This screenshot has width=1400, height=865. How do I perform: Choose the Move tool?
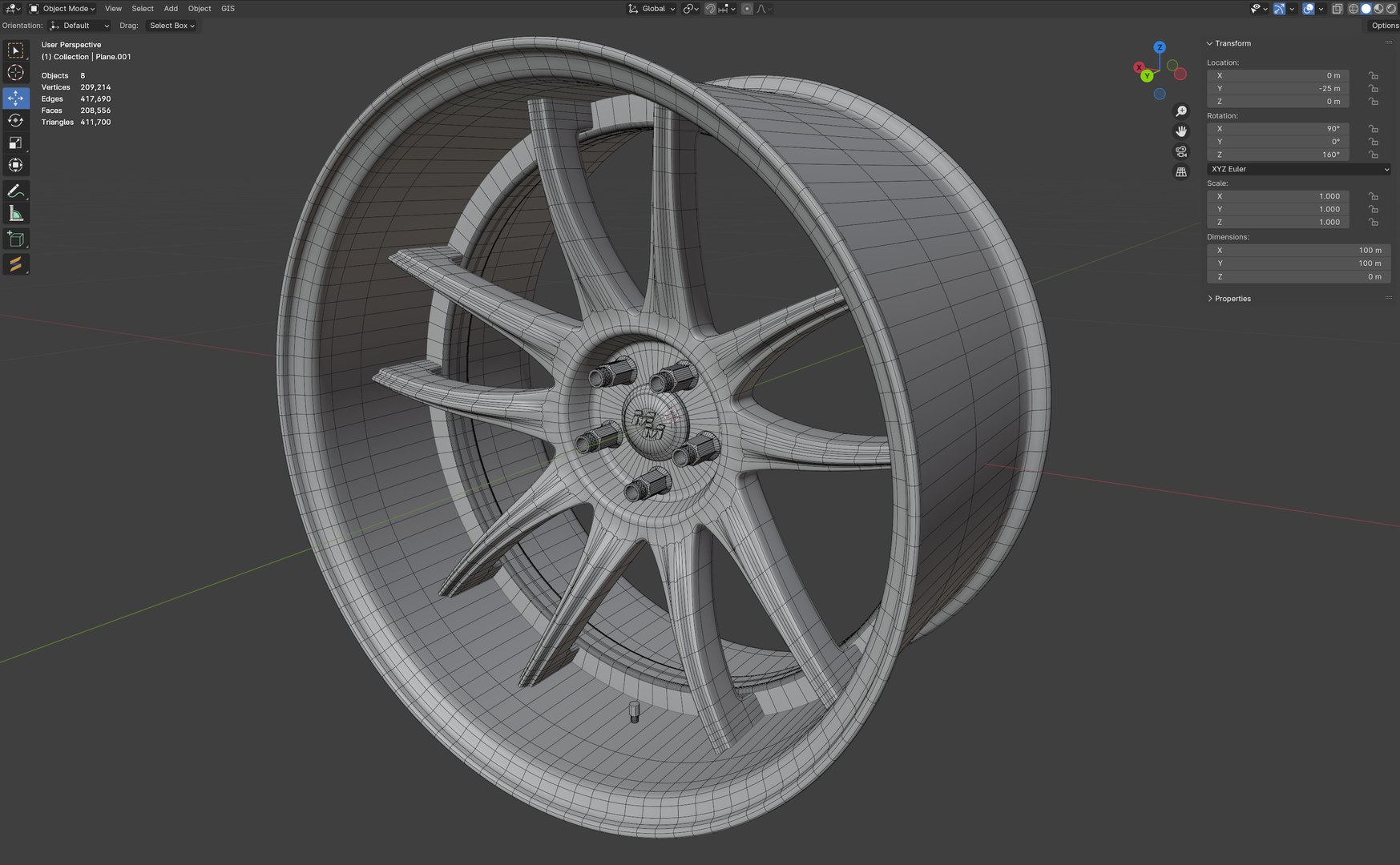coord(15,98)
